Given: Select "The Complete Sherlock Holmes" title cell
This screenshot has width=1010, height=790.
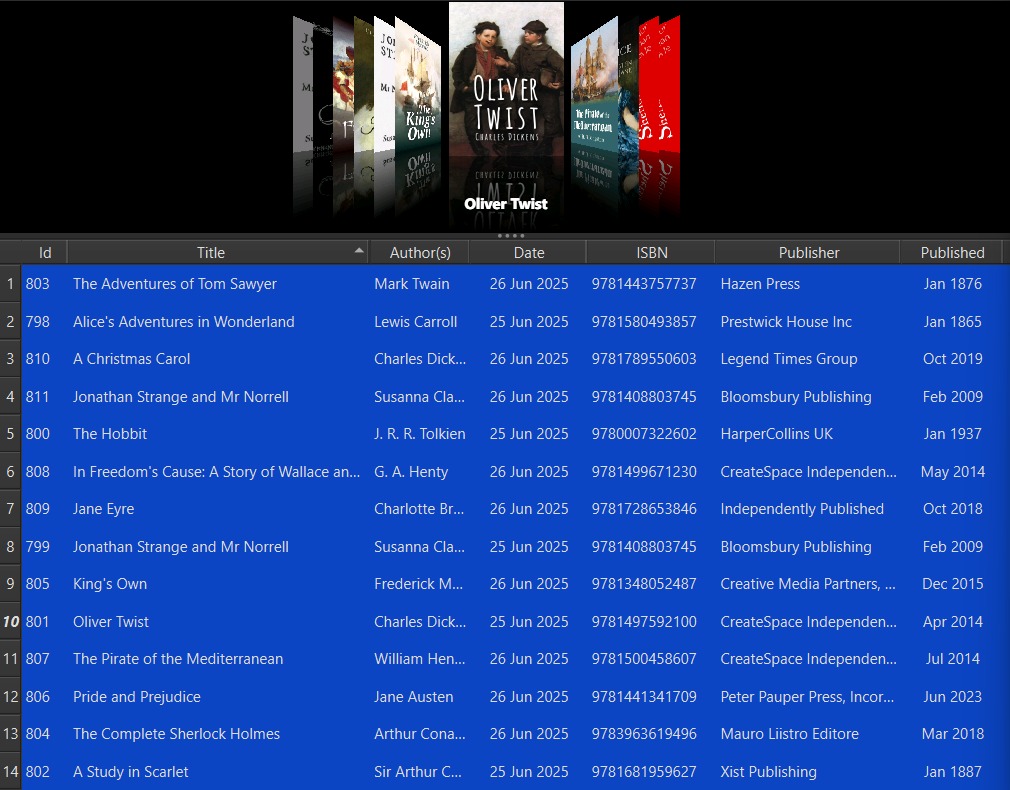Looking at the screenshot, I should [x=176, y=734].
